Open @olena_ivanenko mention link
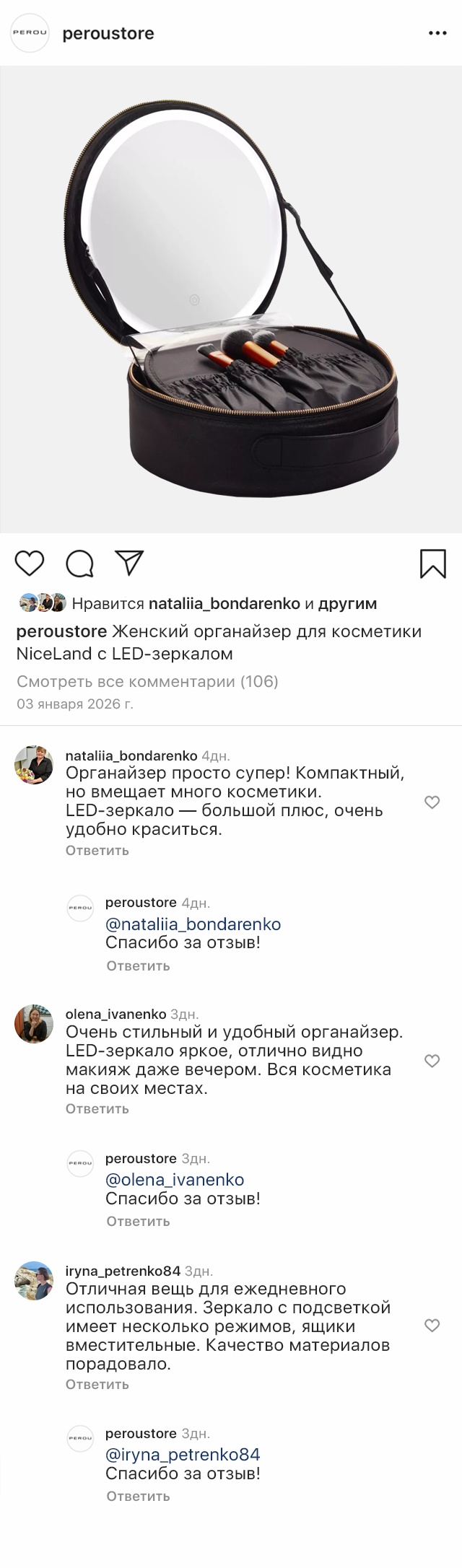Image resolution: width=462 pixels, height=1568 pixels. (175, 1180)
